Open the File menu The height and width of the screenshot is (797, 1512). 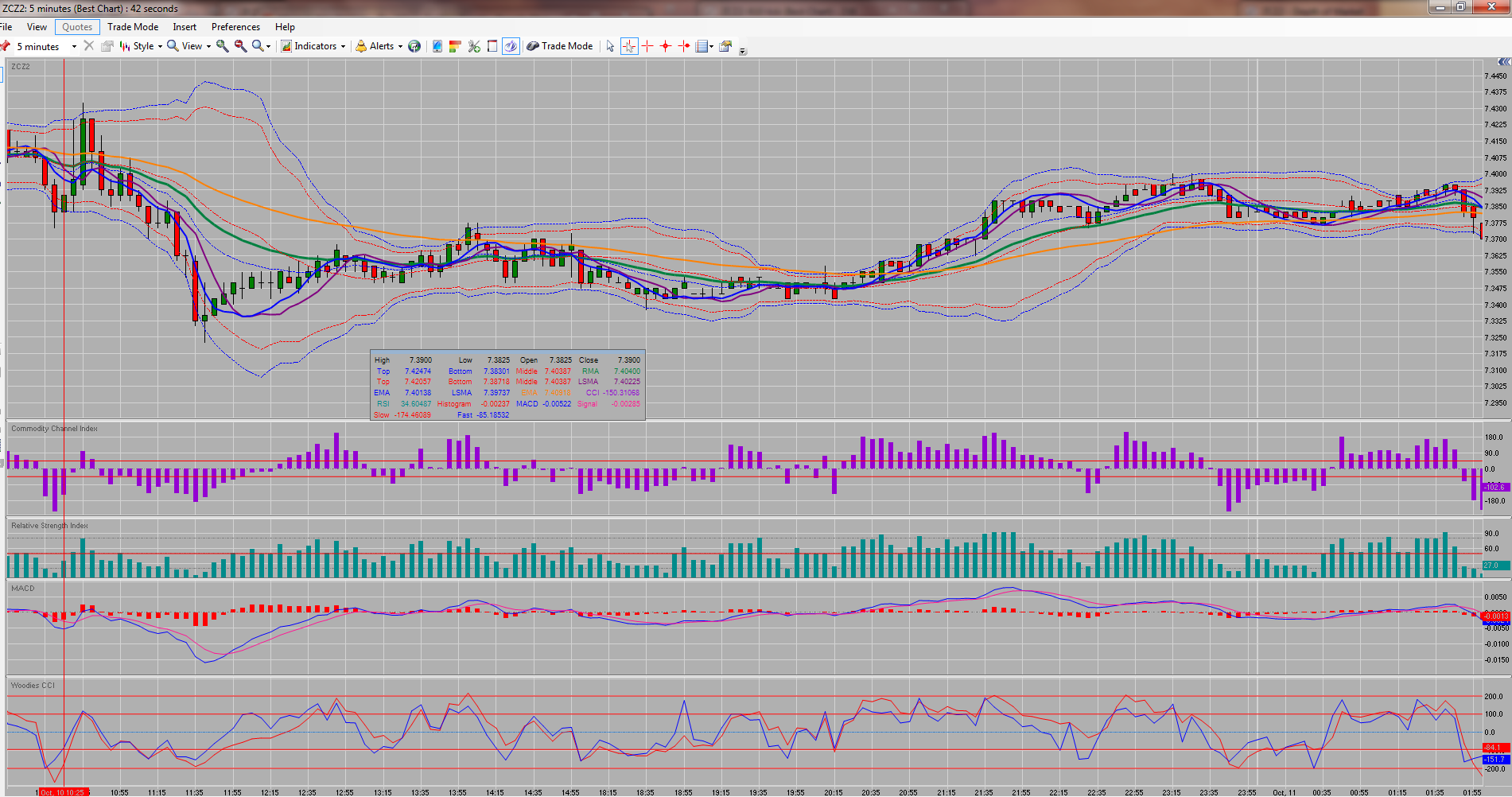(x=6, y=27)
